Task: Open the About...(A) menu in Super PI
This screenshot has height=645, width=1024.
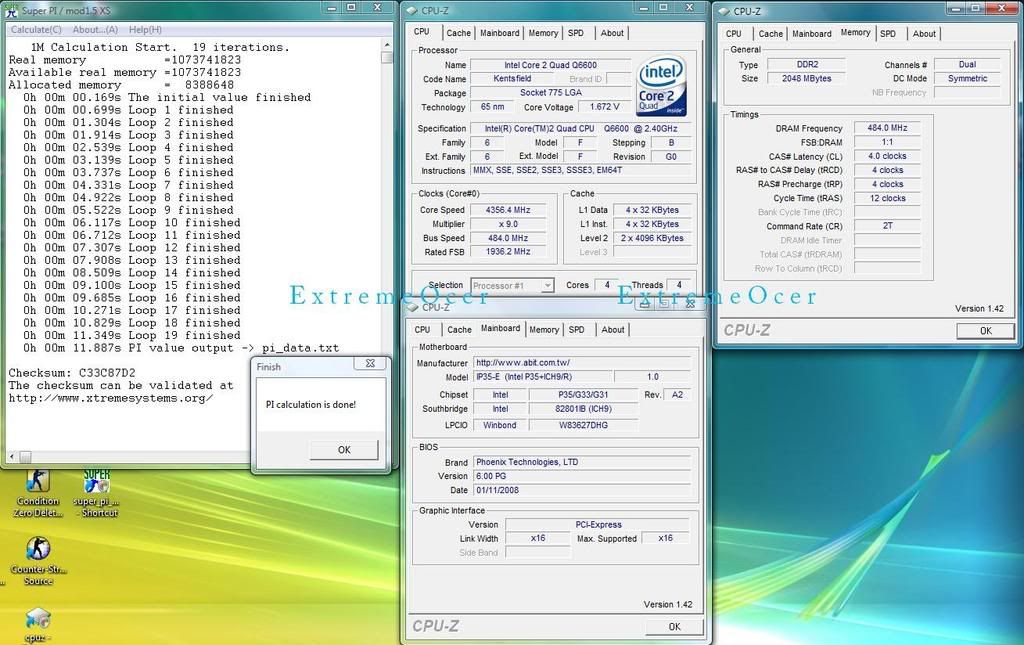Action: tap(95, 30)
